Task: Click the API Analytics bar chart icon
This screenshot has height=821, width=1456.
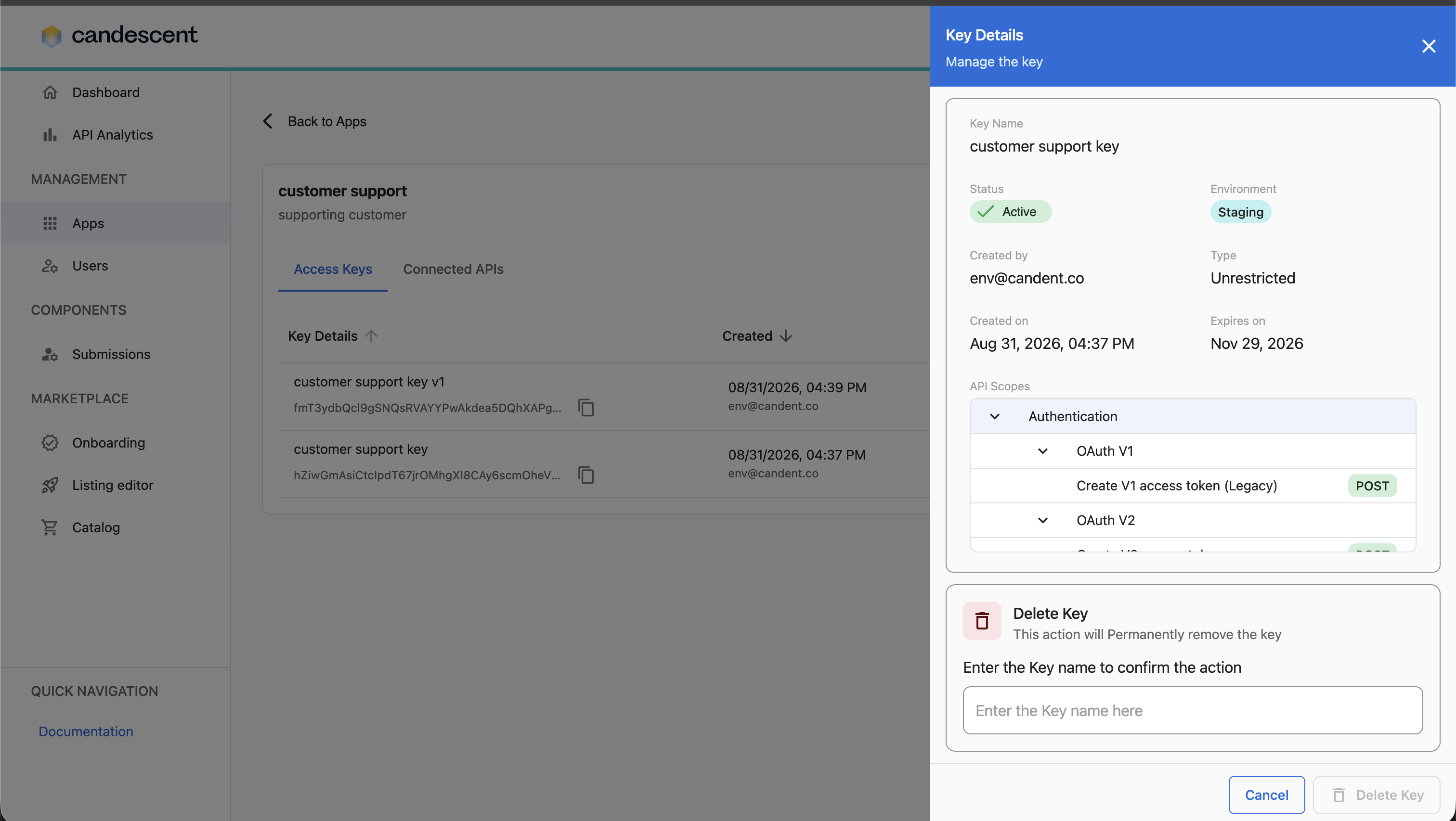Action: tap(50, 134)
